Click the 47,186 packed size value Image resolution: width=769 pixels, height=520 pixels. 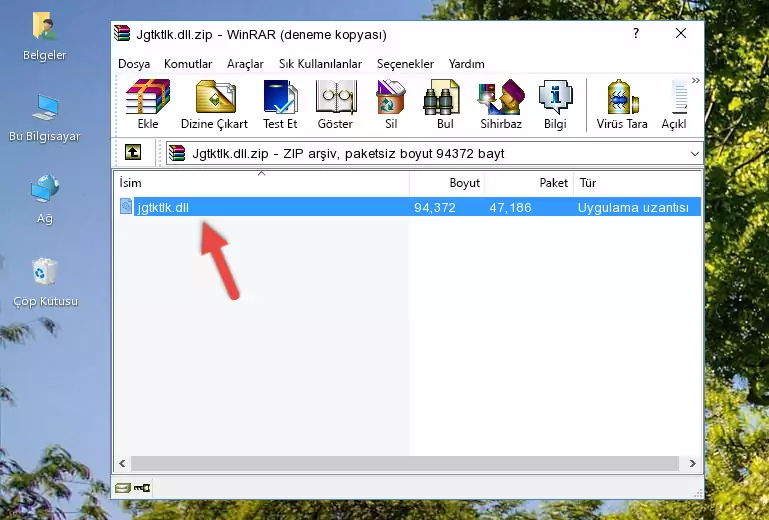(510, 208)
